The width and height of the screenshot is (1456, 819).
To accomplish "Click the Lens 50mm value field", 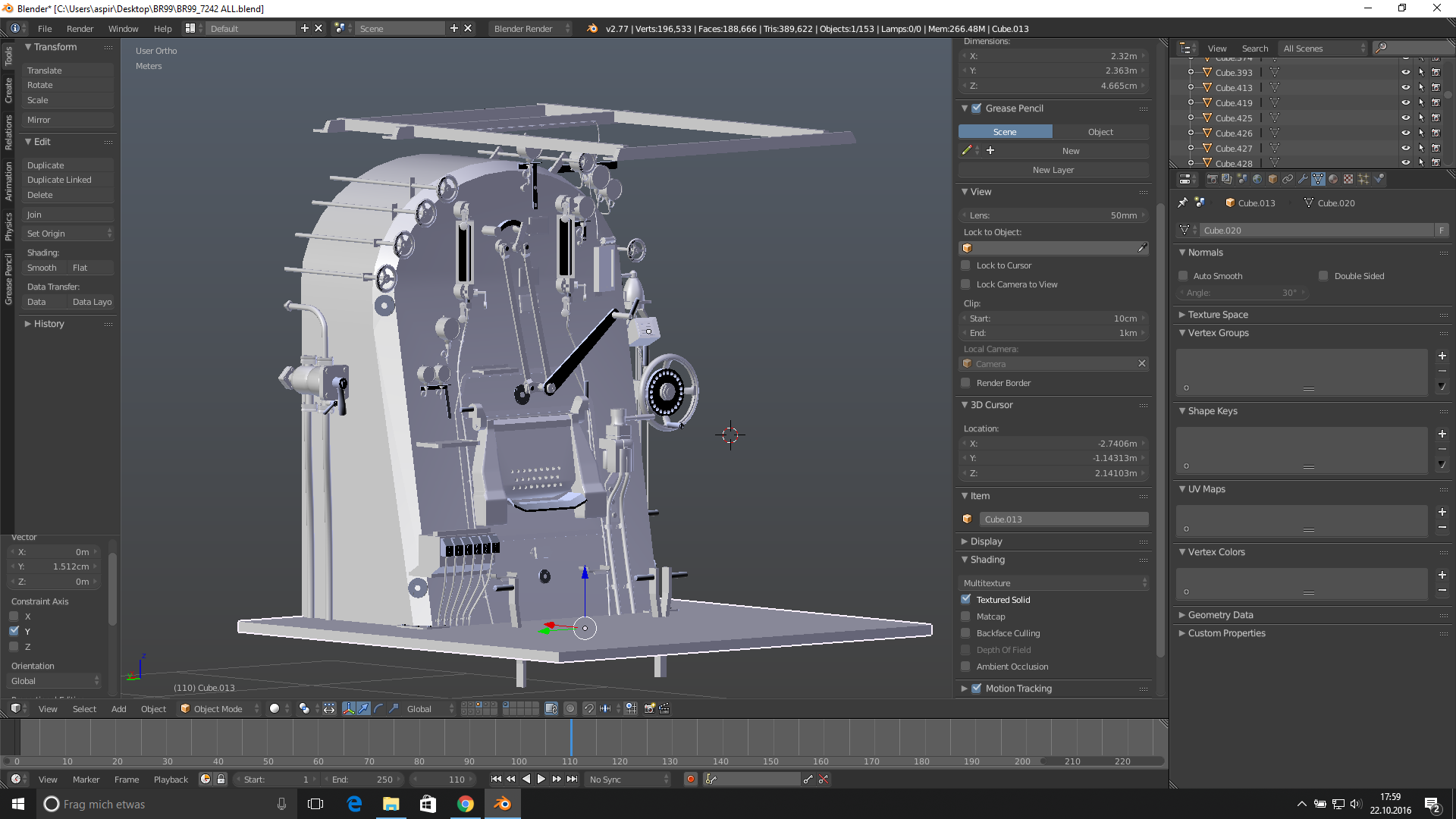I will click(x=1053, y=215).
